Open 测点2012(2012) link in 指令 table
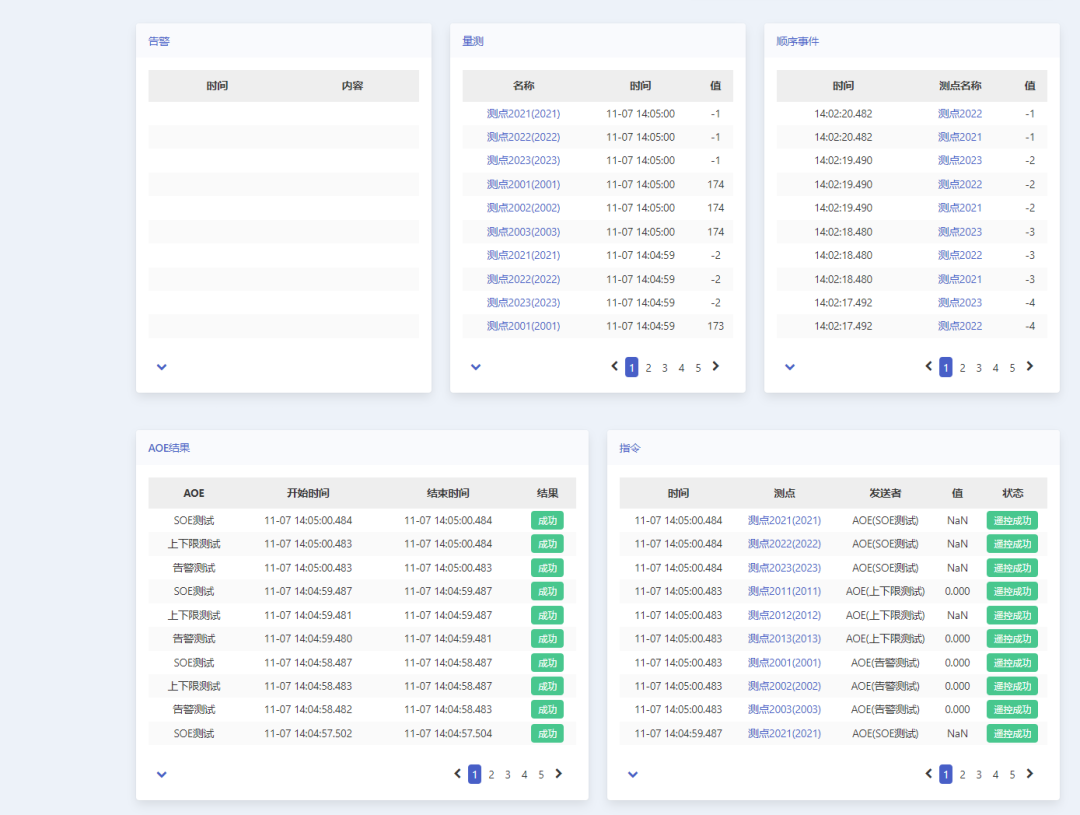The height and width of the screenshot is (815, 1080). 785,615
